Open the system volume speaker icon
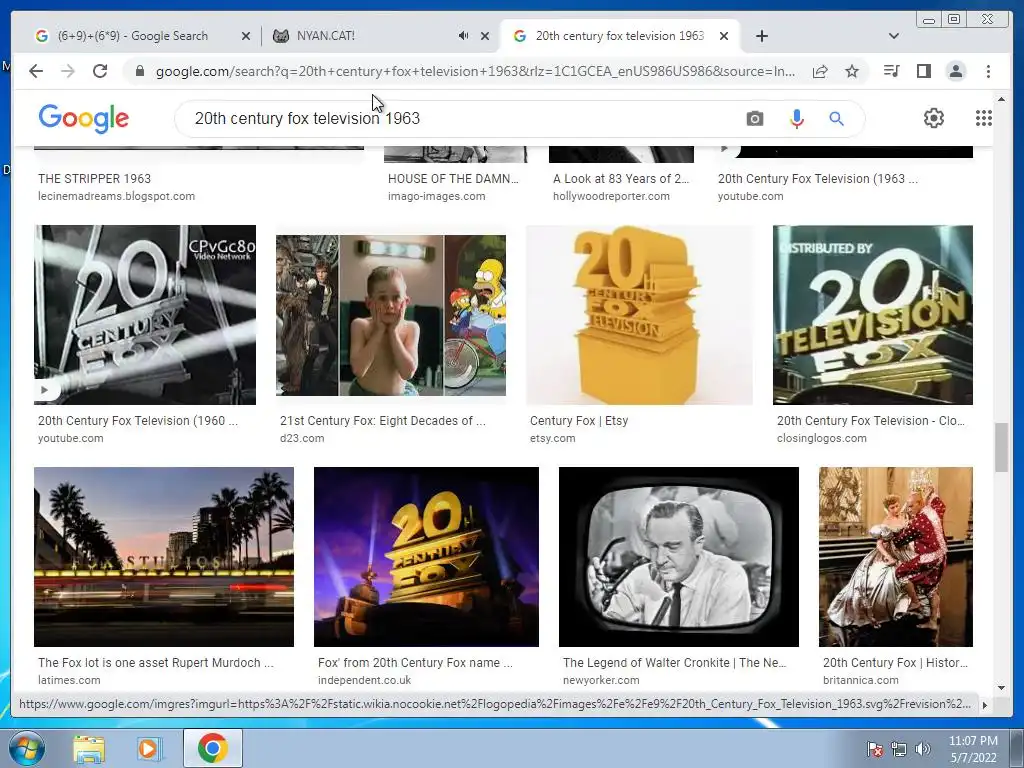Screen dimensions: 1024x768 (923, 749)
